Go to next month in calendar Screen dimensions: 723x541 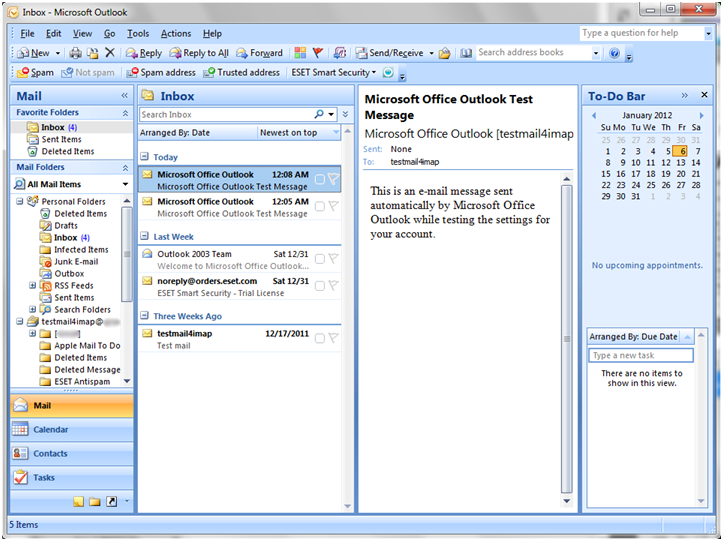(x=701, y=115)
